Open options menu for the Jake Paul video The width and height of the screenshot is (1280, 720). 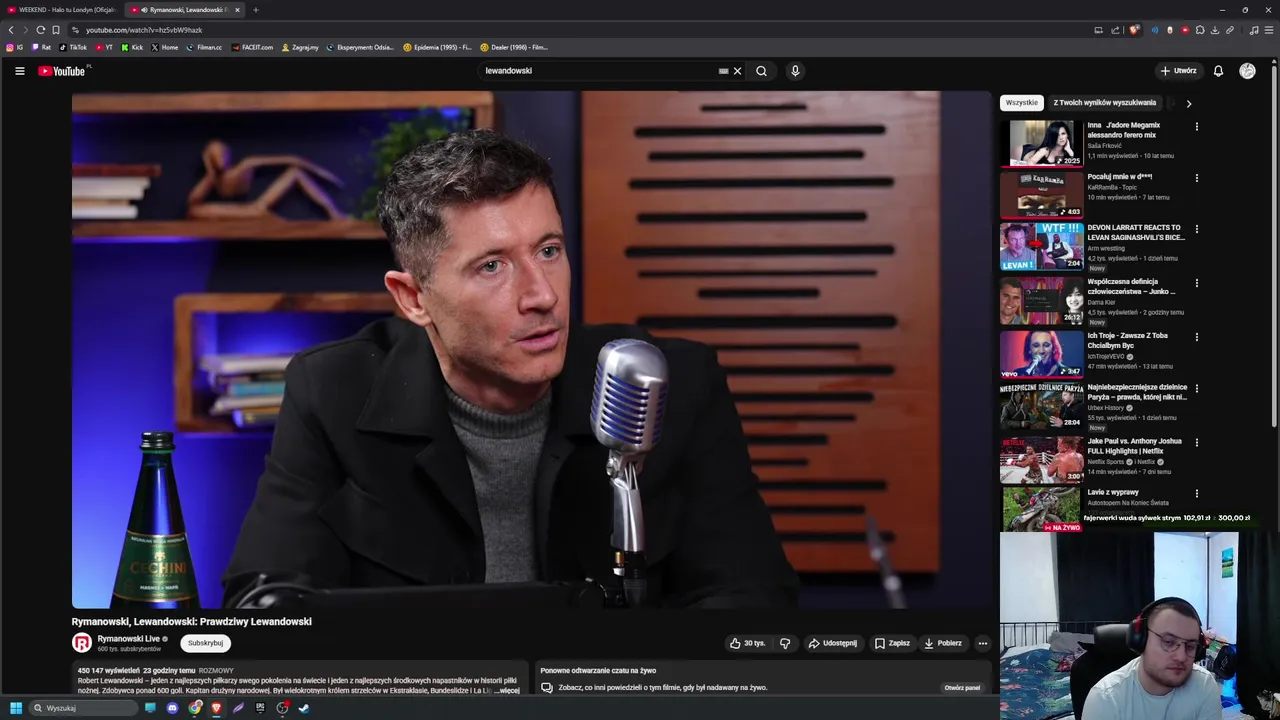pos(1196,442)
